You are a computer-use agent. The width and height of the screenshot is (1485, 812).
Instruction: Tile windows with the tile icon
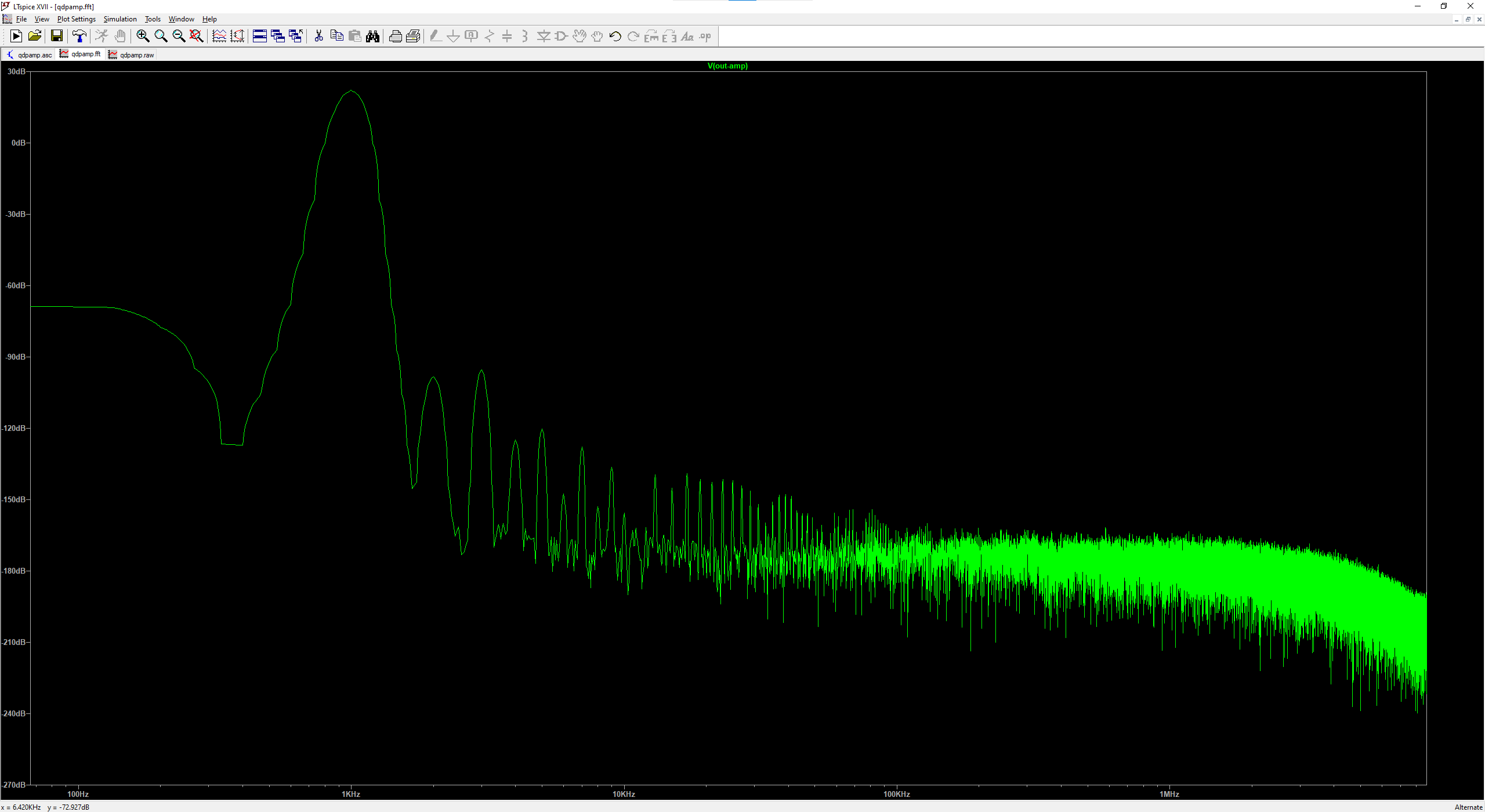[x=260, y=37]
